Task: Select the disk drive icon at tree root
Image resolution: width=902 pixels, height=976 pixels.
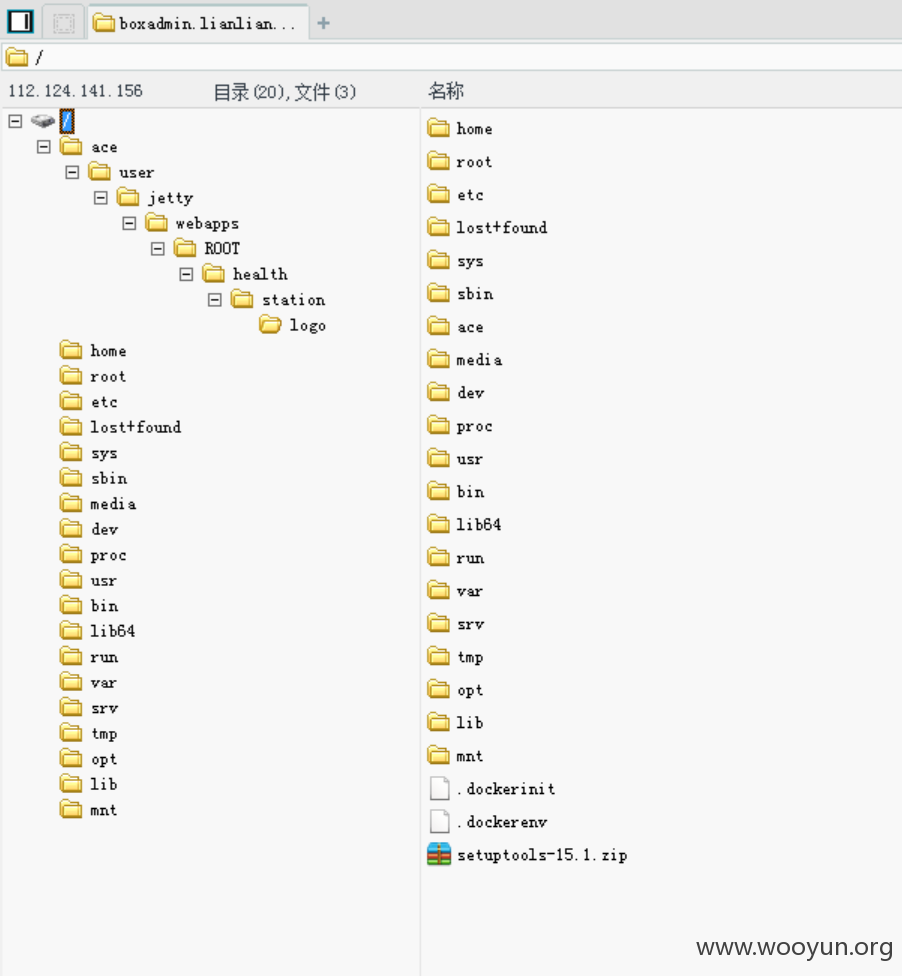Action: (x=43, y=120)
